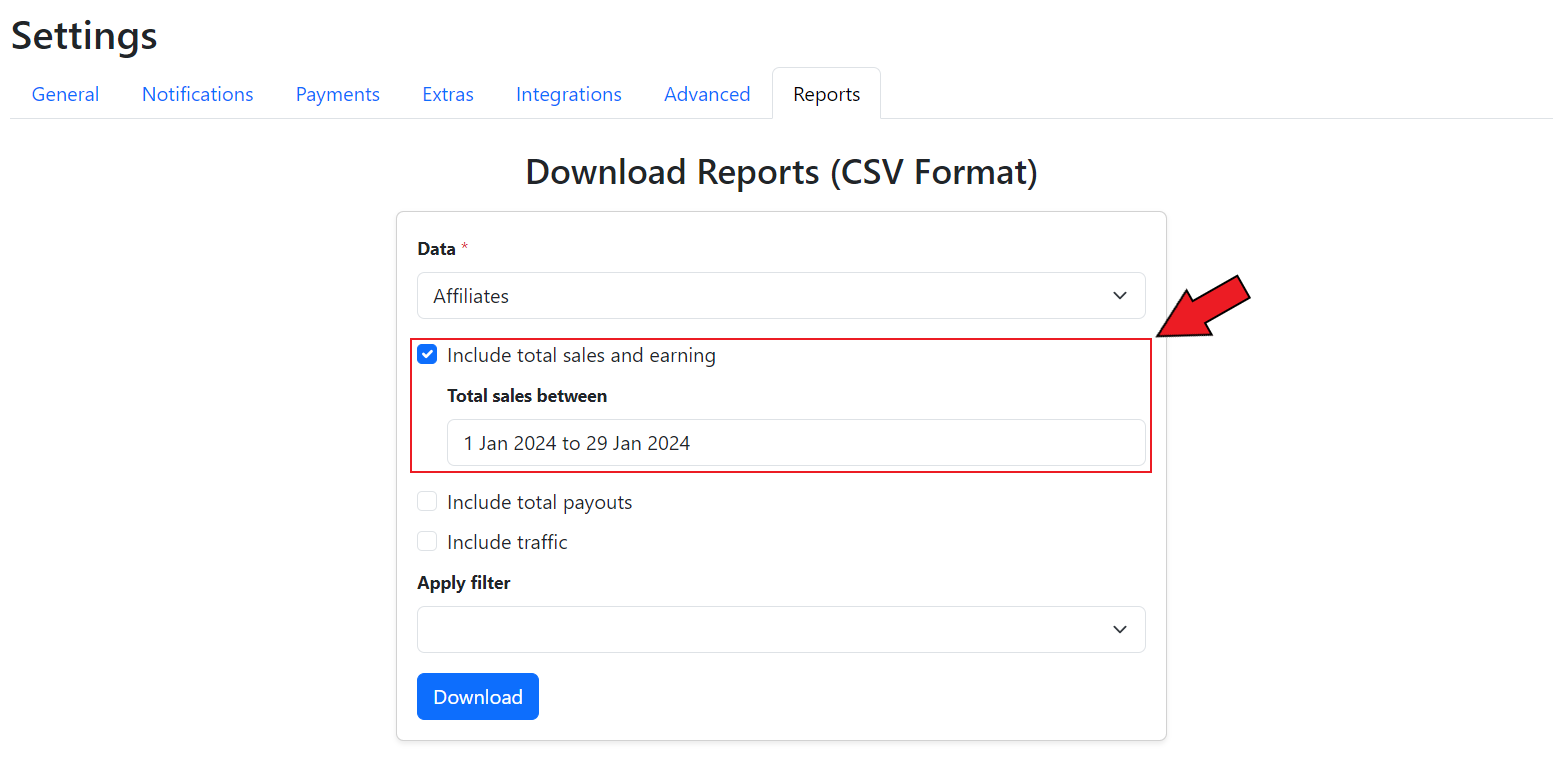Click the active Reports tab
This screenshot has height=764, width=1562.
tap(826, 94)
